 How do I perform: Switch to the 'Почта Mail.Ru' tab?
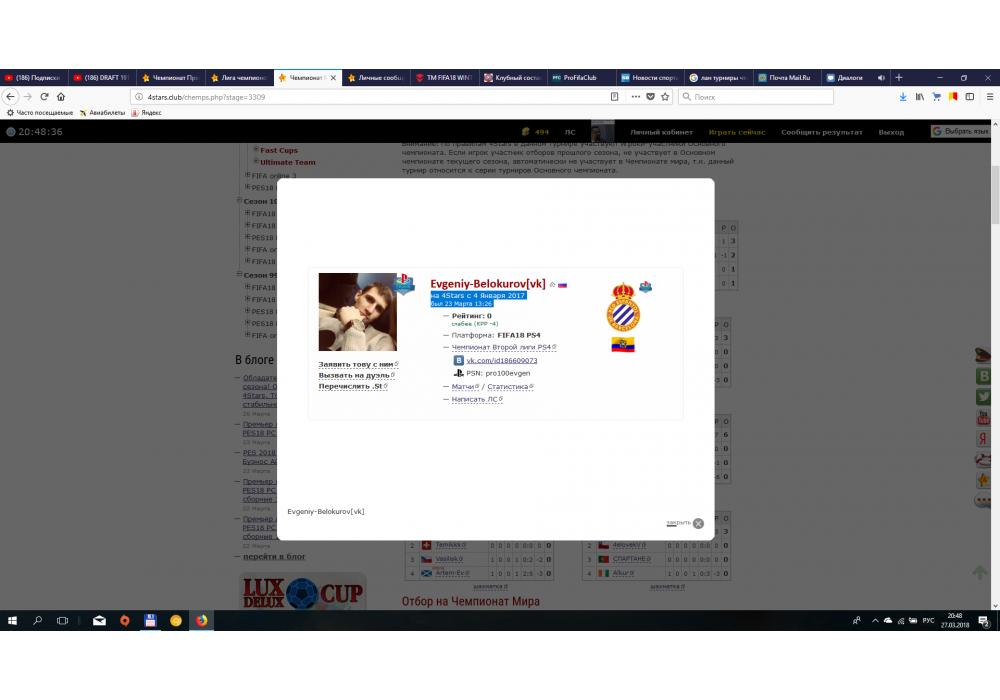click(786, 78)
